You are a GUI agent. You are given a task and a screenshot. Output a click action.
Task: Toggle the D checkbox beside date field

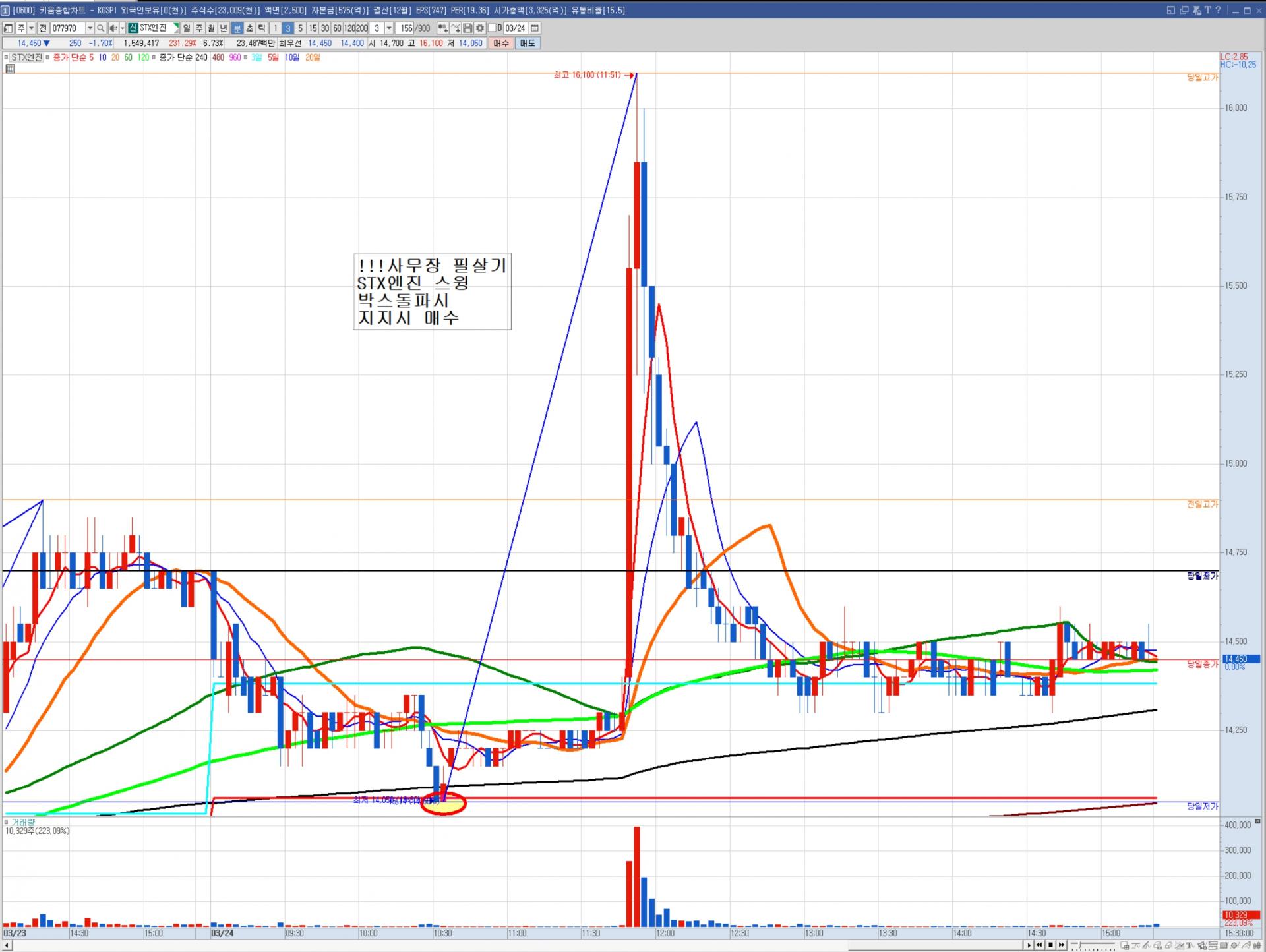coord(492,28)
